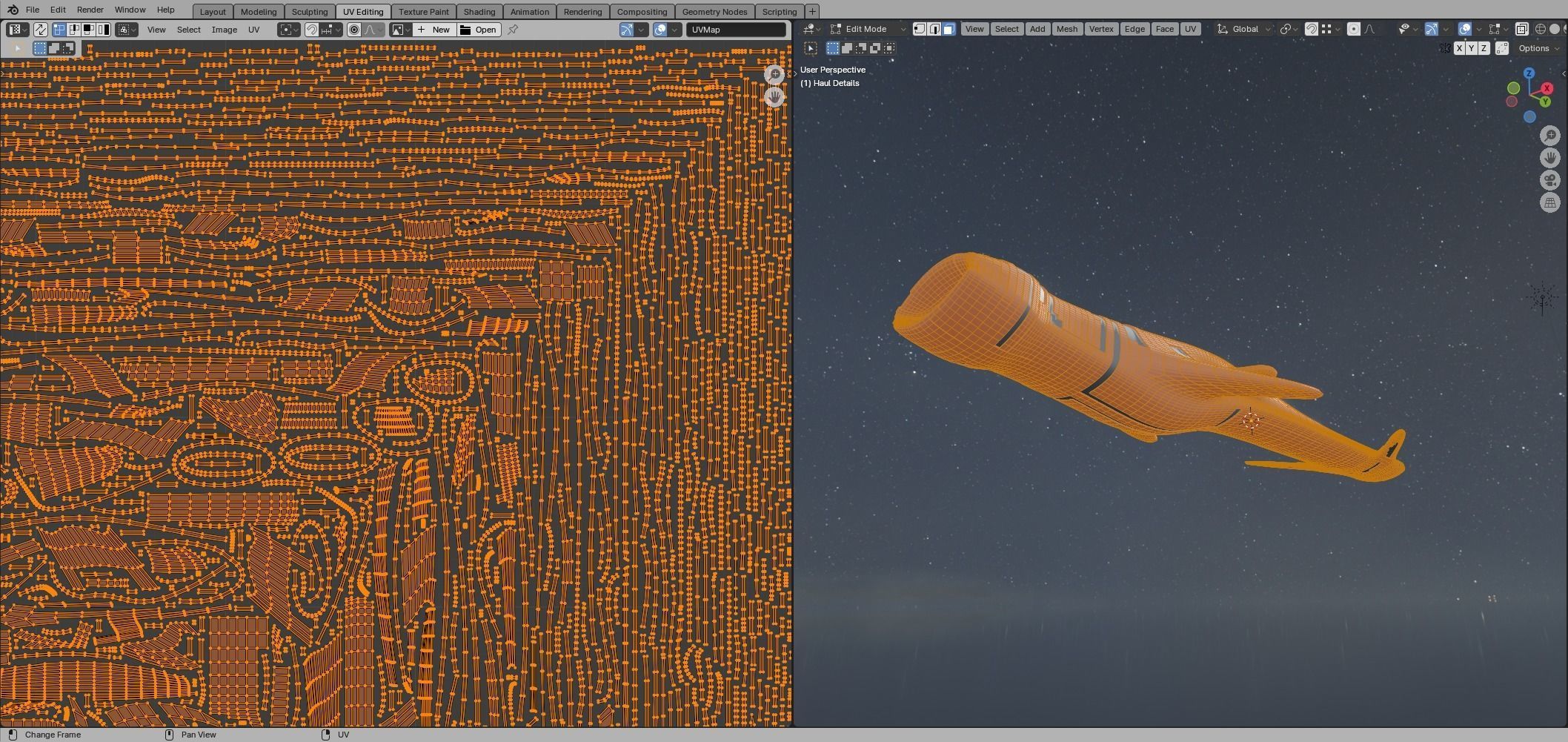The image size is (1568, 742).
Task: Toggle Z axis mirror button
Action: coord(1484,48)
